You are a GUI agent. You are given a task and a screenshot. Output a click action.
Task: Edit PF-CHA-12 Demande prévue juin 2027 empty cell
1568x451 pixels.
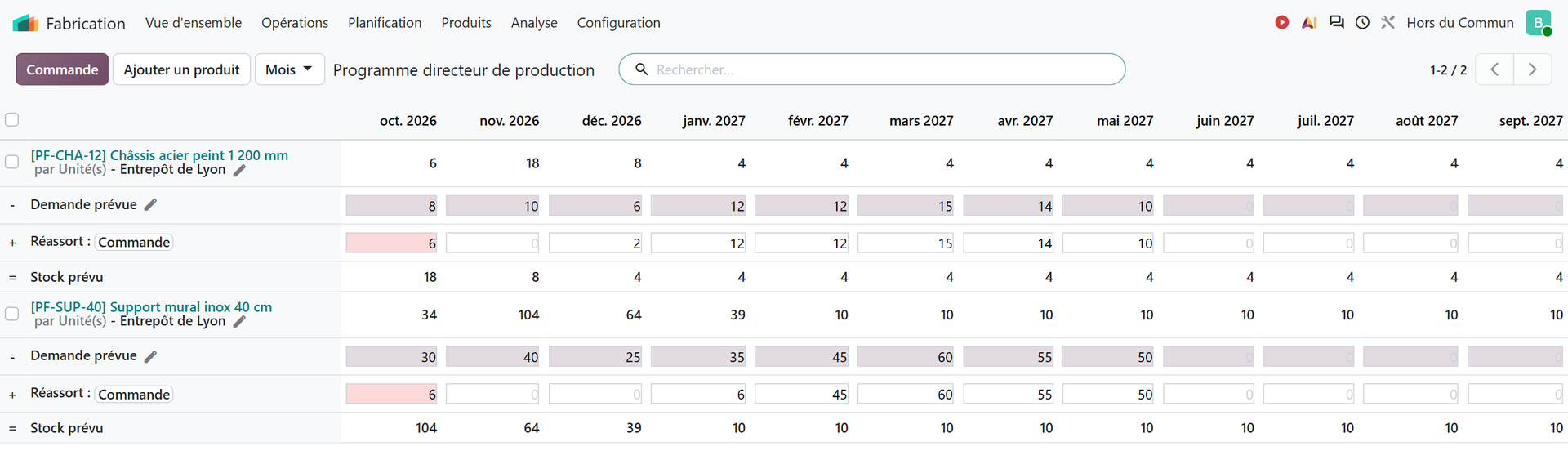pyautogui.click(x=1209, y=206)
